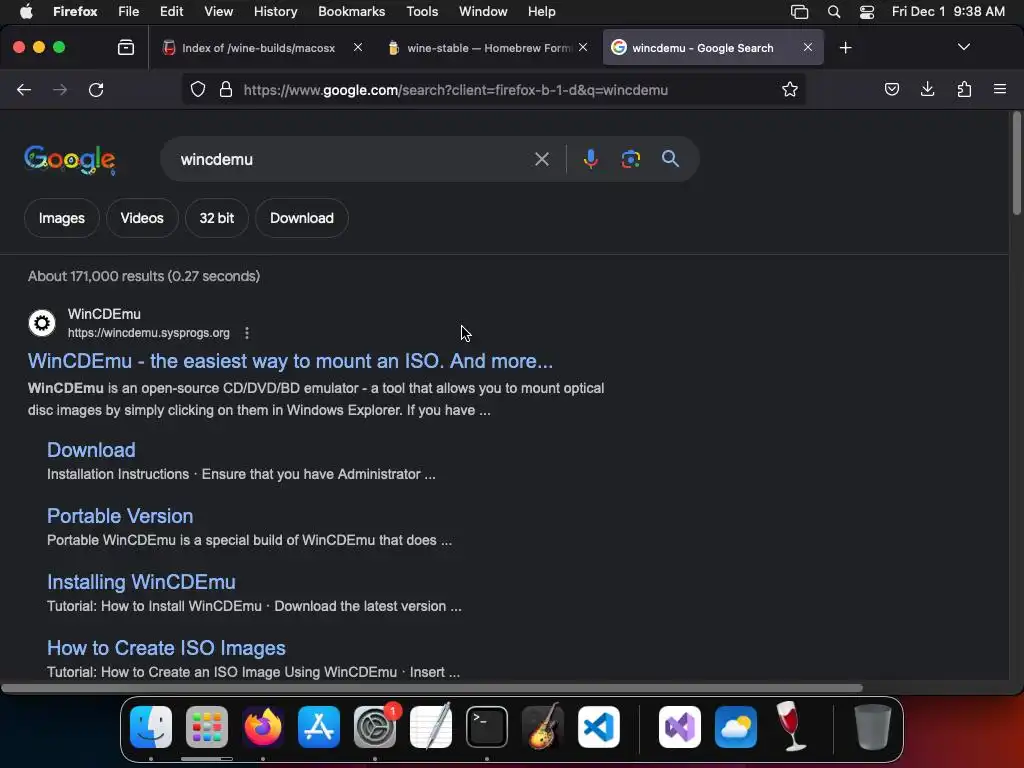Go back to the previous page
Screen dimensions: 1024x768
[24, 89]
